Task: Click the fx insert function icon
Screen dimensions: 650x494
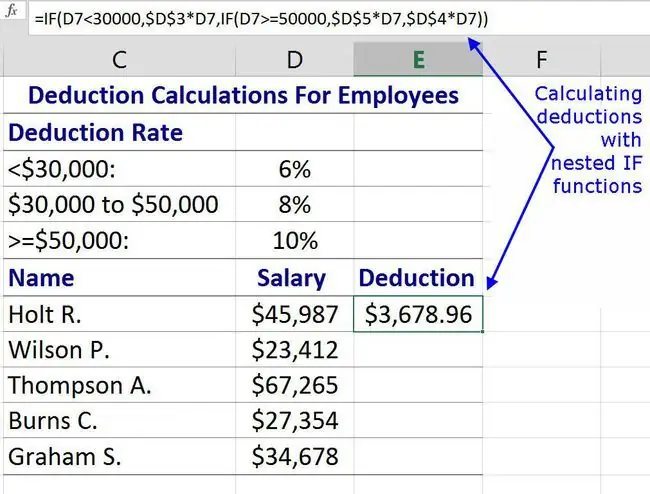Action: tap(12, 10)
